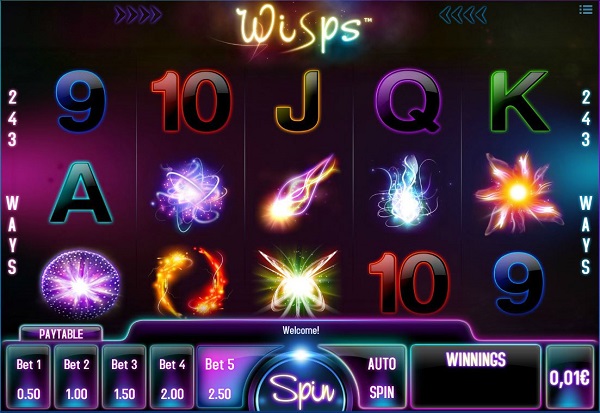600x413 pixels.
Task: Click the purple atom swirl wisp symbol
Action: click(x=190, y=194)
